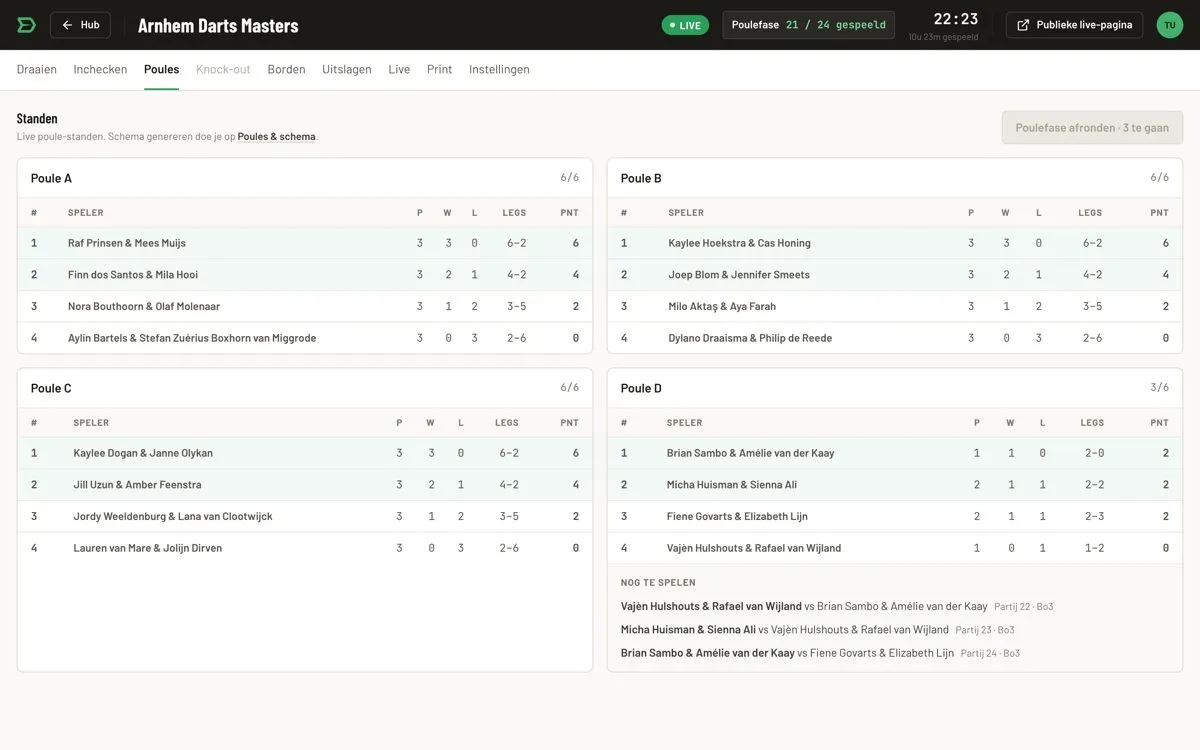Click the Poule C heading
The width and height of the screenshot is (1200, 750).
click(51, 388)
